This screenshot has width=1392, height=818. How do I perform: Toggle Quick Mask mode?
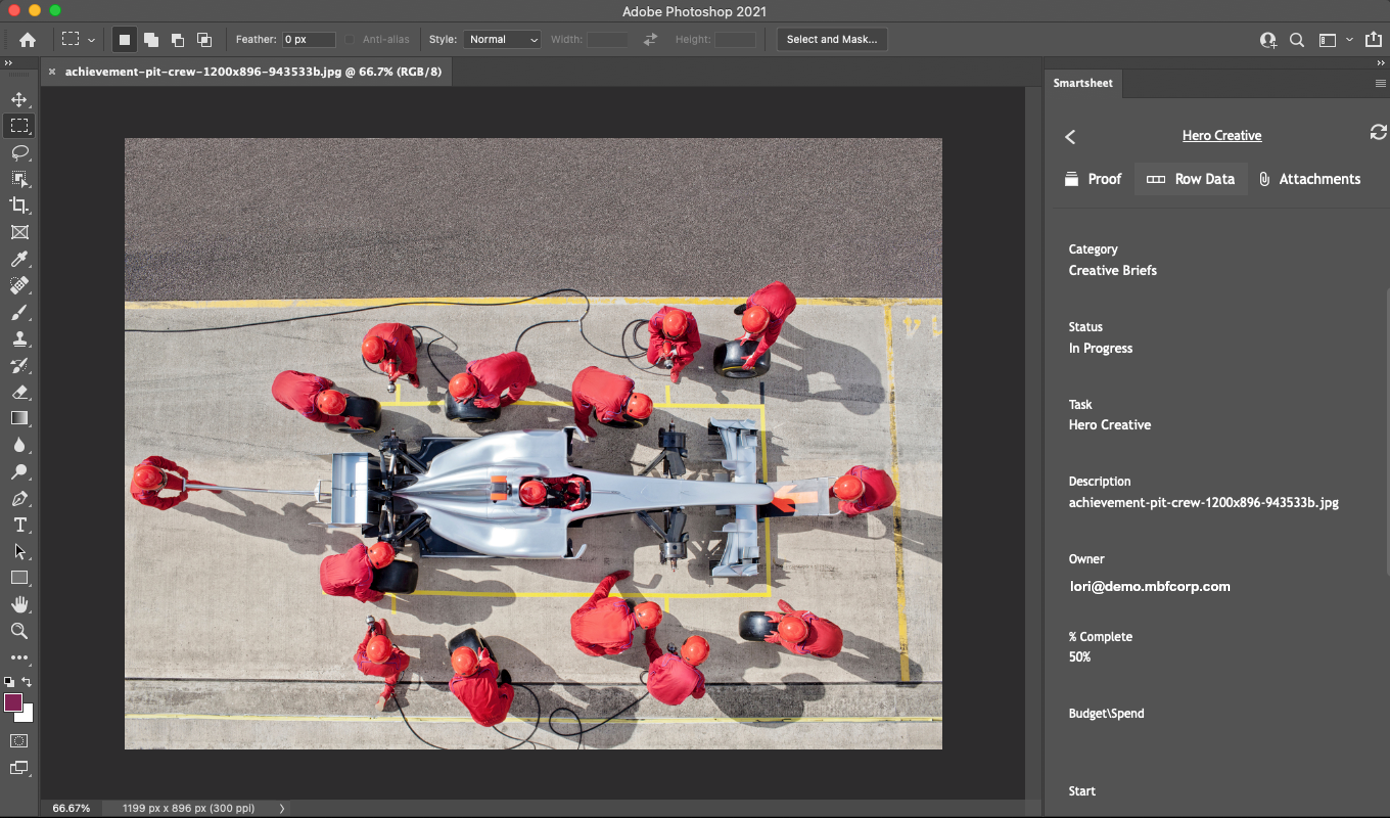19,741
